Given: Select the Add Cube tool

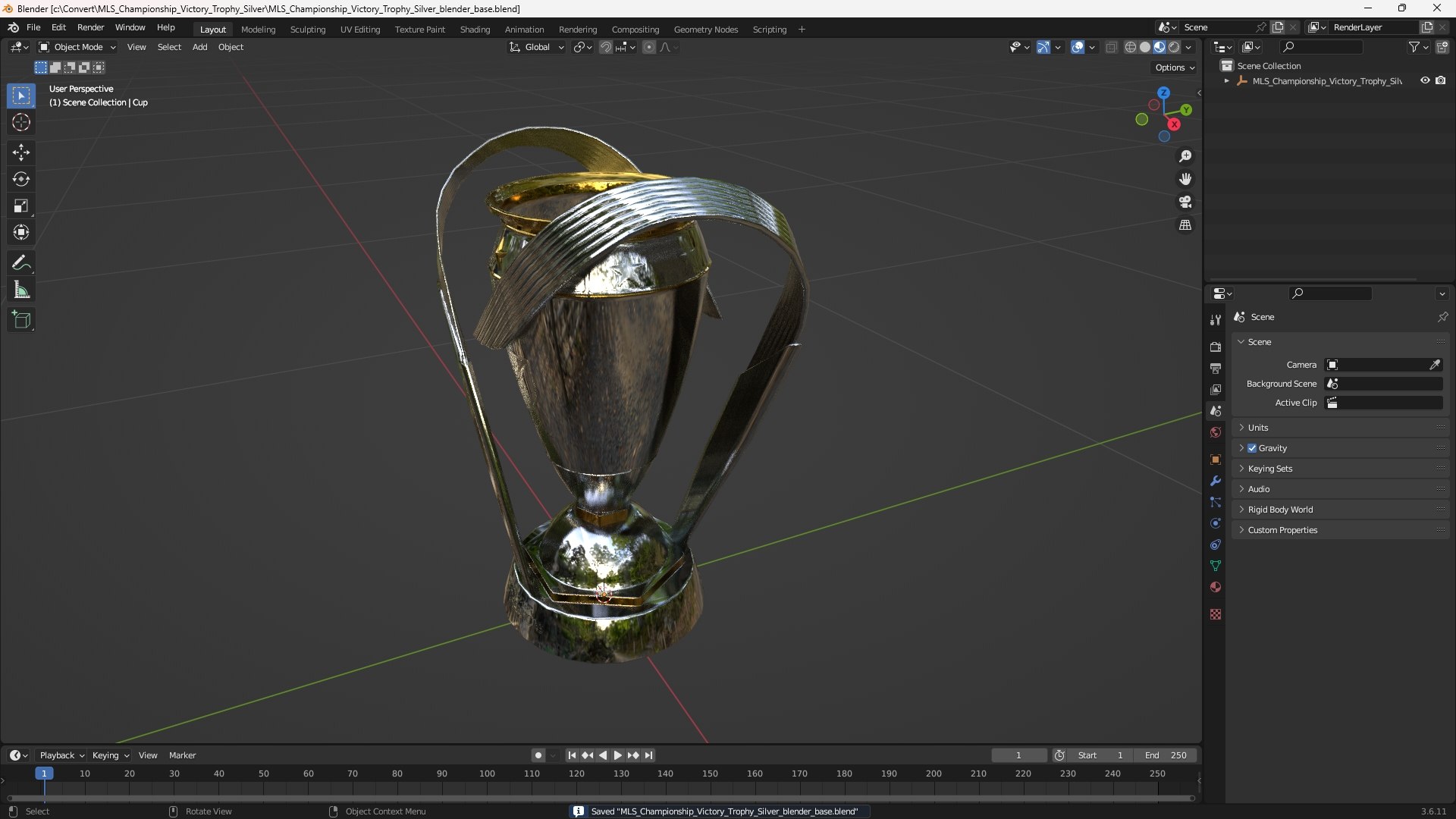Looking at the screenshot, I should 21,320.
